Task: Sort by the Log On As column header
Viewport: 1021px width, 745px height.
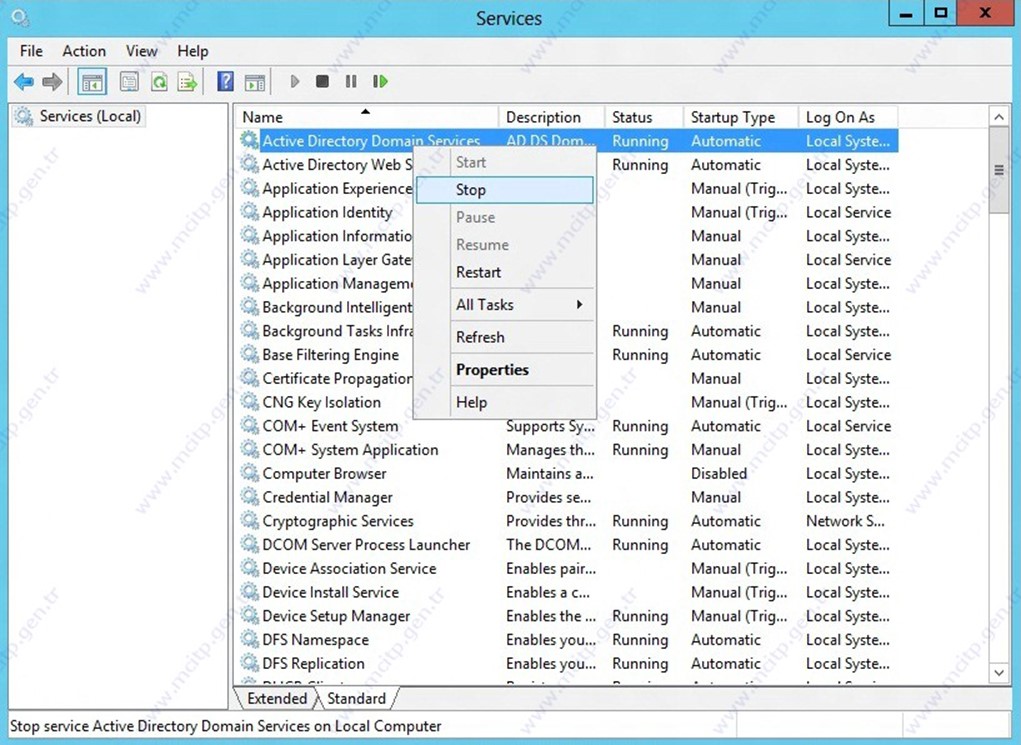Action: pyautogui.click(x=848, y=117)
